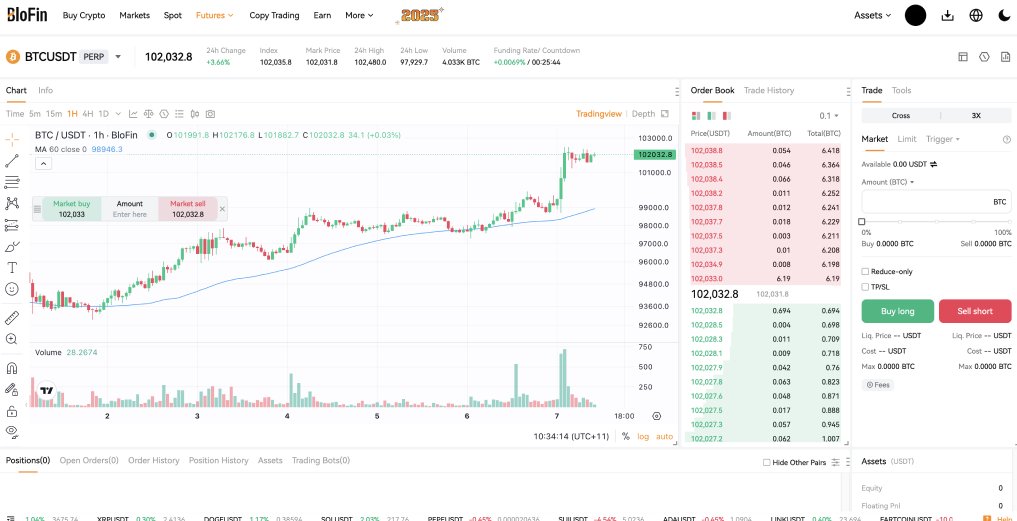This screenshot has width=1017, height=521.
Task: Open the chart settings list icon
Action: [180, 114]
